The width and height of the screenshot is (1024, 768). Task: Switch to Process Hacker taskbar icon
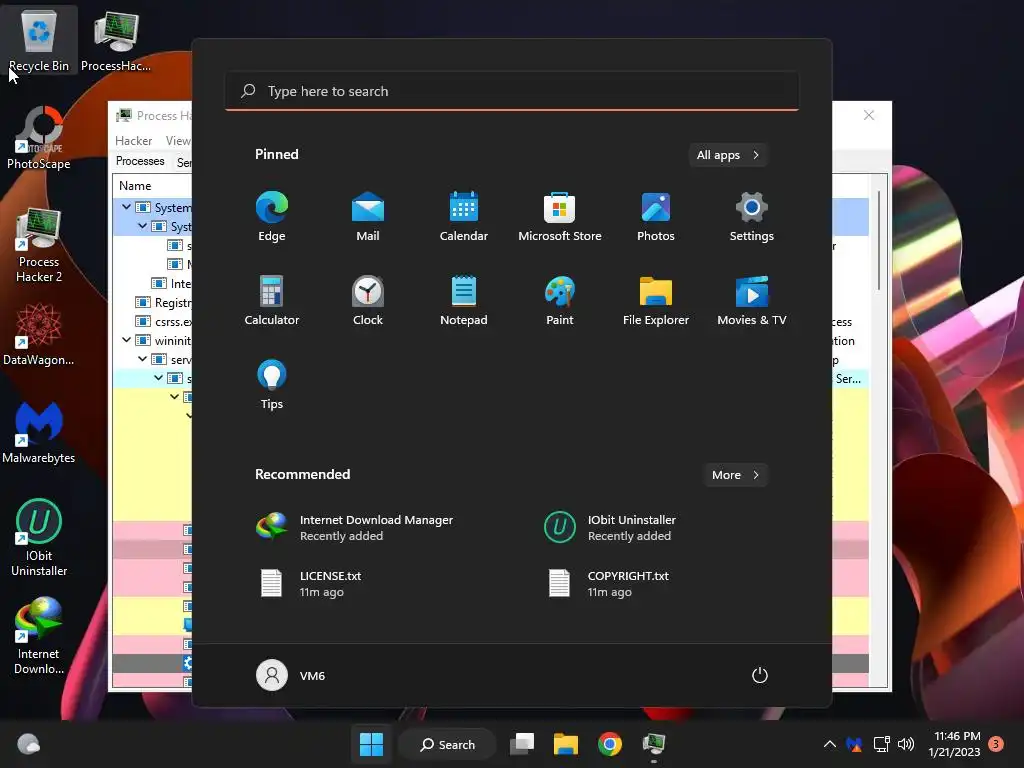tap(654, 744)
